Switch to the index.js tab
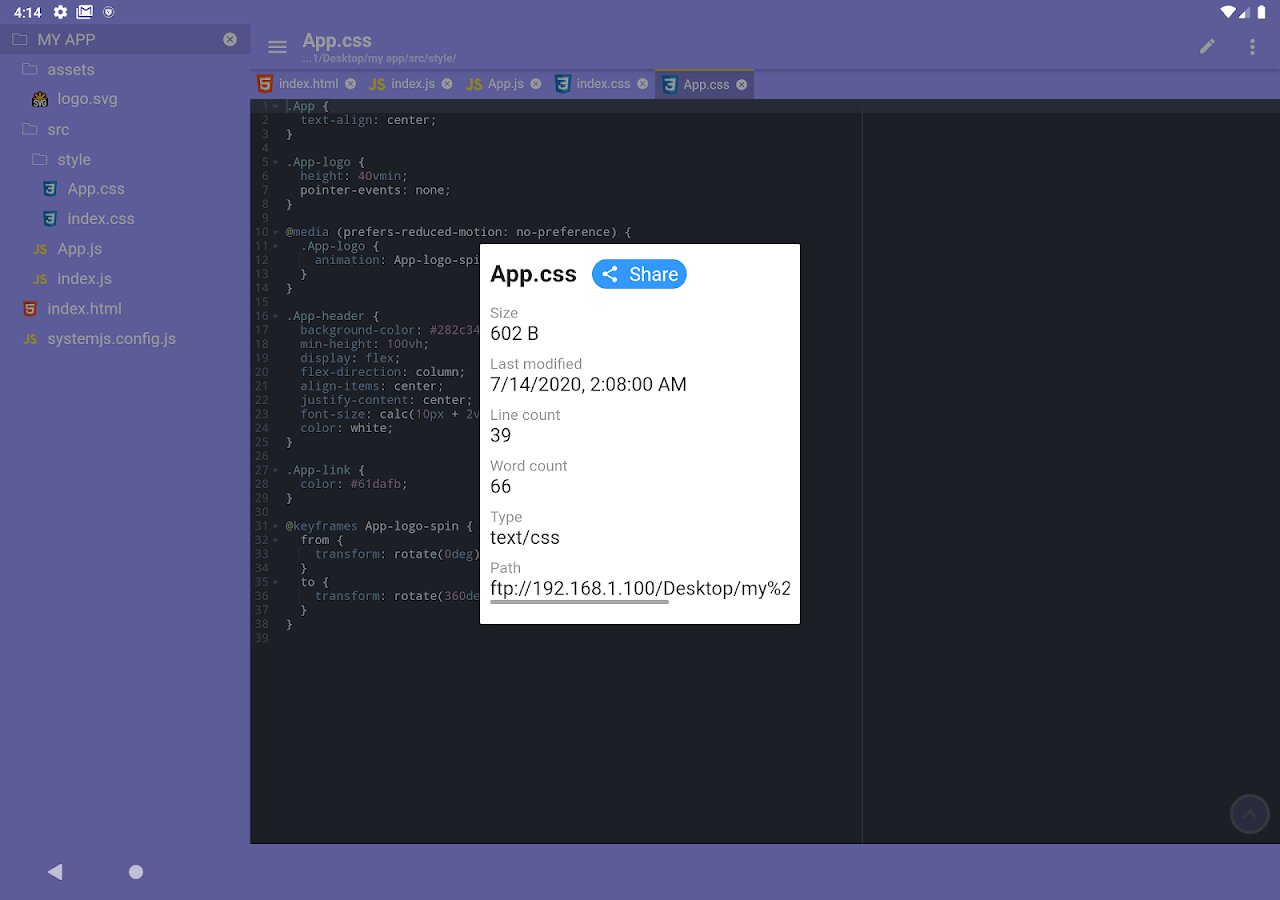 coord(412,84)
